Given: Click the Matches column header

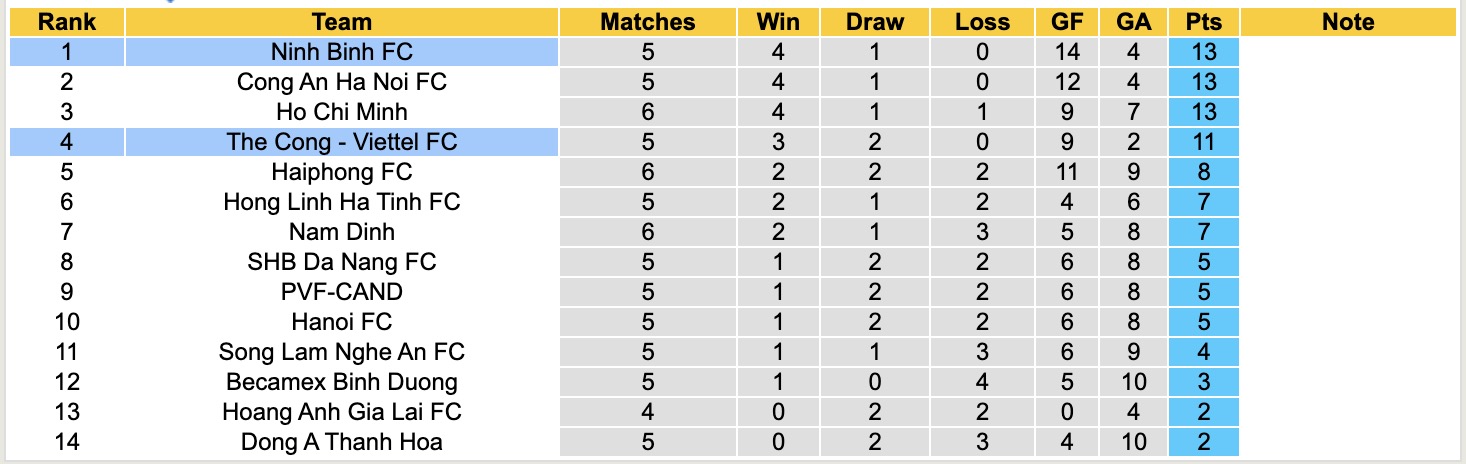Looking at the screenshot, I should pos(647,22).
